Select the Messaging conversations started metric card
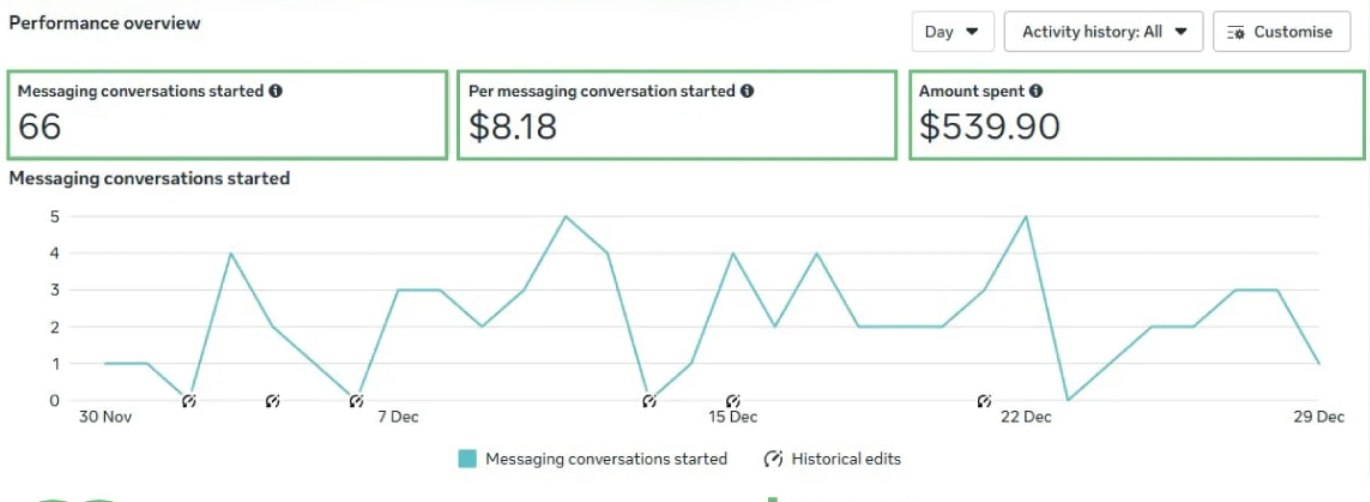 (227, 115)
